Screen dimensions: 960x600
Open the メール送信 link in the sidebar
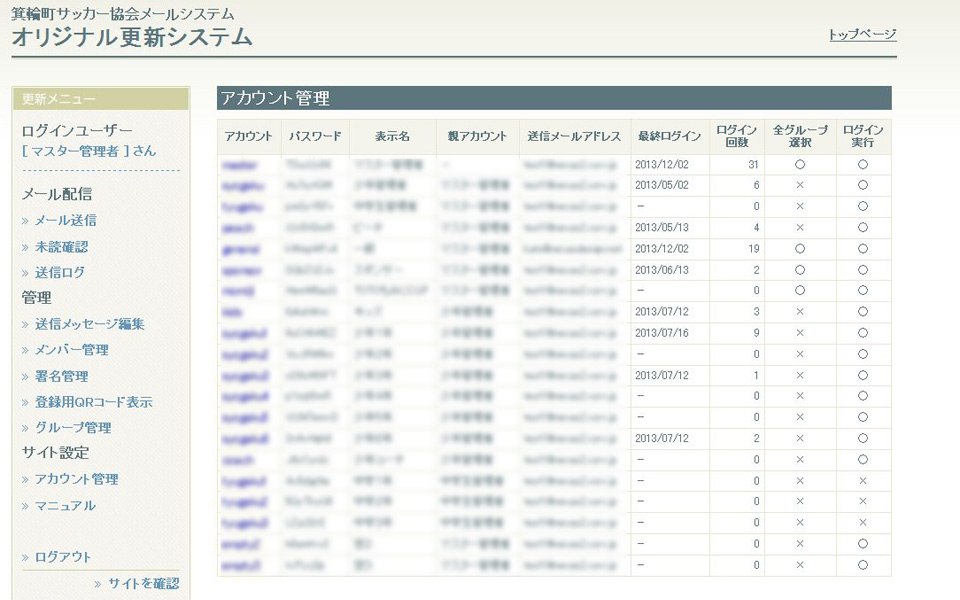coord(65,220)
